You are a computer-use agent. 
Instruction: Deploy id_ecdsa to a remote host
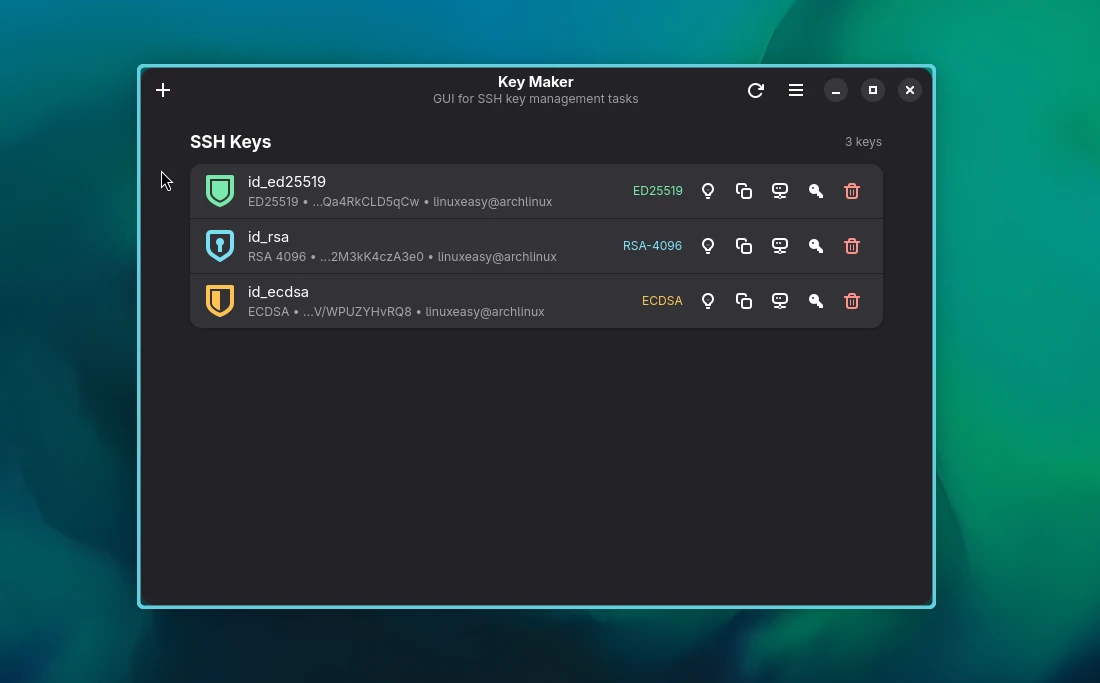(780, 300)
